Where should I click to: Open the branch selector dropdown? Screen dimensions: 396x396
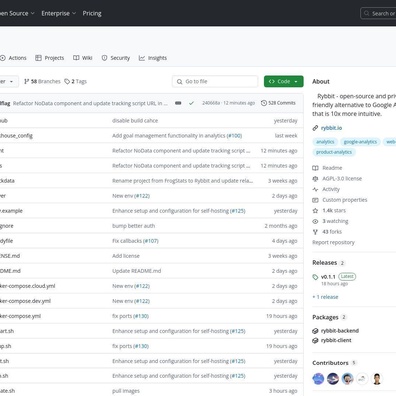(x=8, y=81)
